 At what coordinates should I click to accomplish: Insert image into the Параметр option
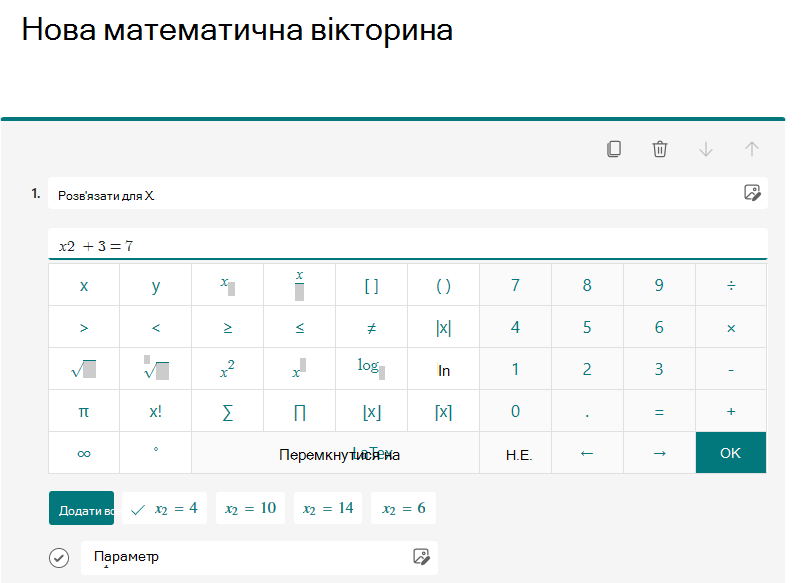point(421,557)
